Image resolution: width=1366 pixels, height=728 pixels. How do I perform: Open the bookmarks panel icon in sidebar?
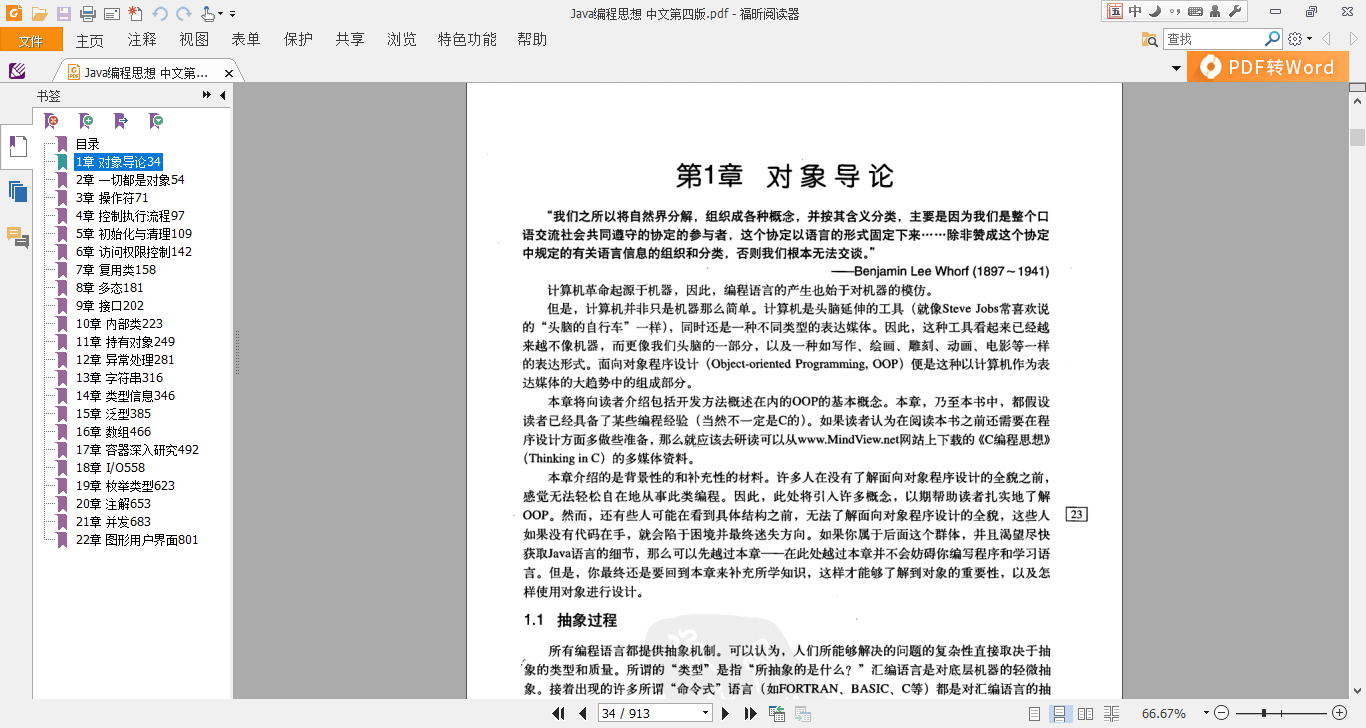click(x=17, y=147)
